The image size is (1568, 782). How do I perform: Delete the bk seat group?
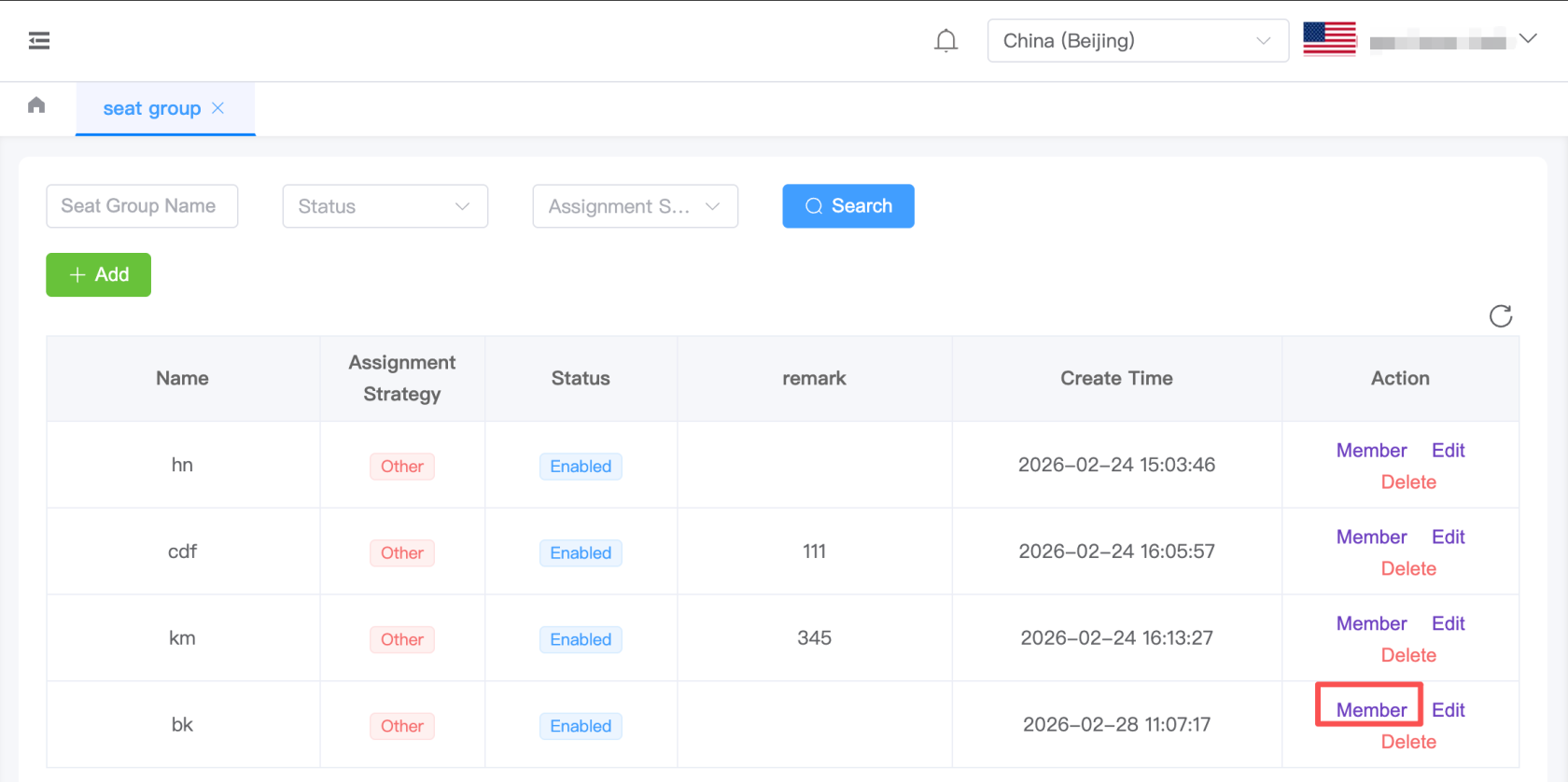click(x=1408, y=742)
